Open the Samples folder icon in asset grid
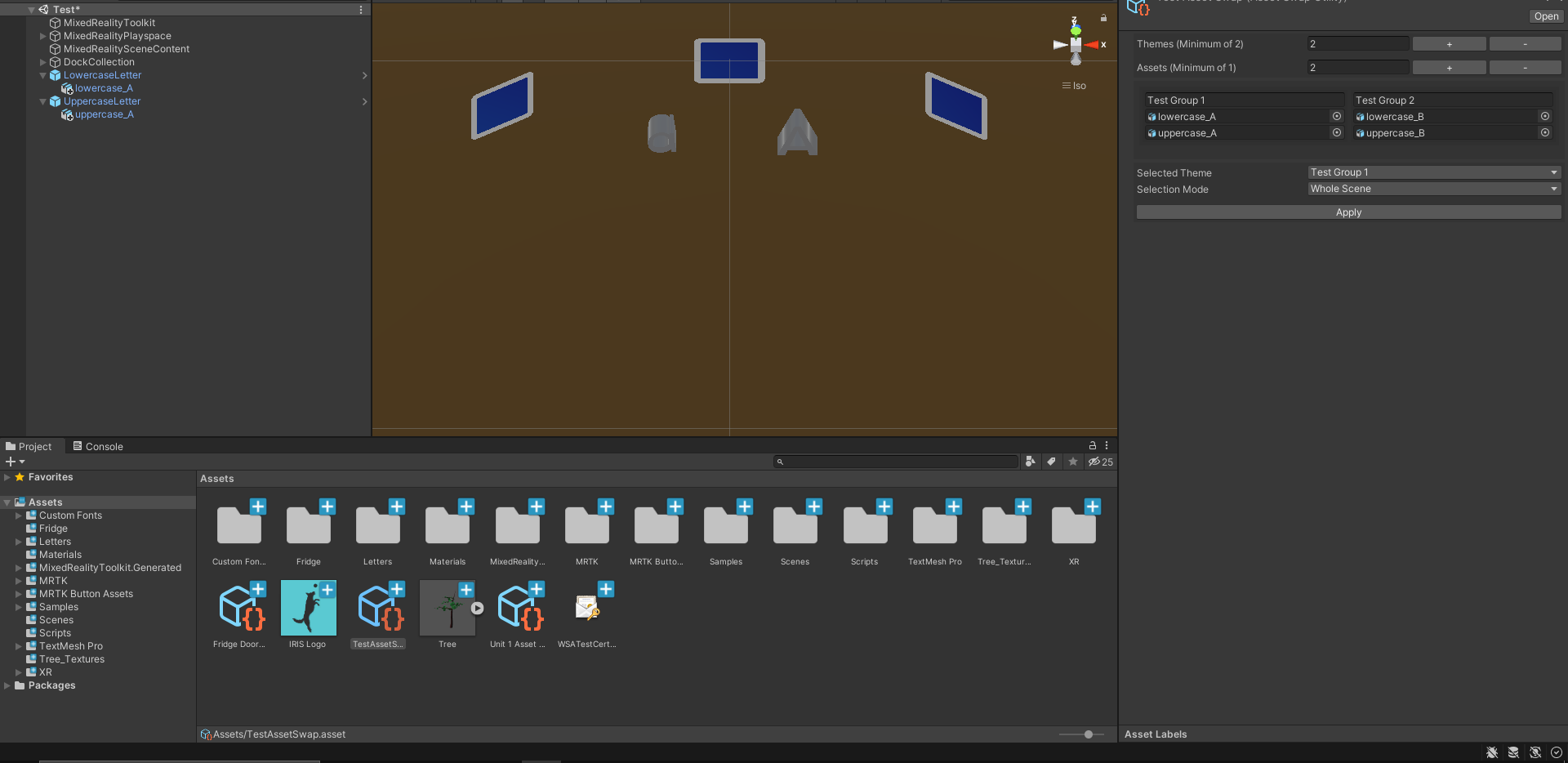The height and width of the screenshot is (763, 1568). click(x=726, y=526)
